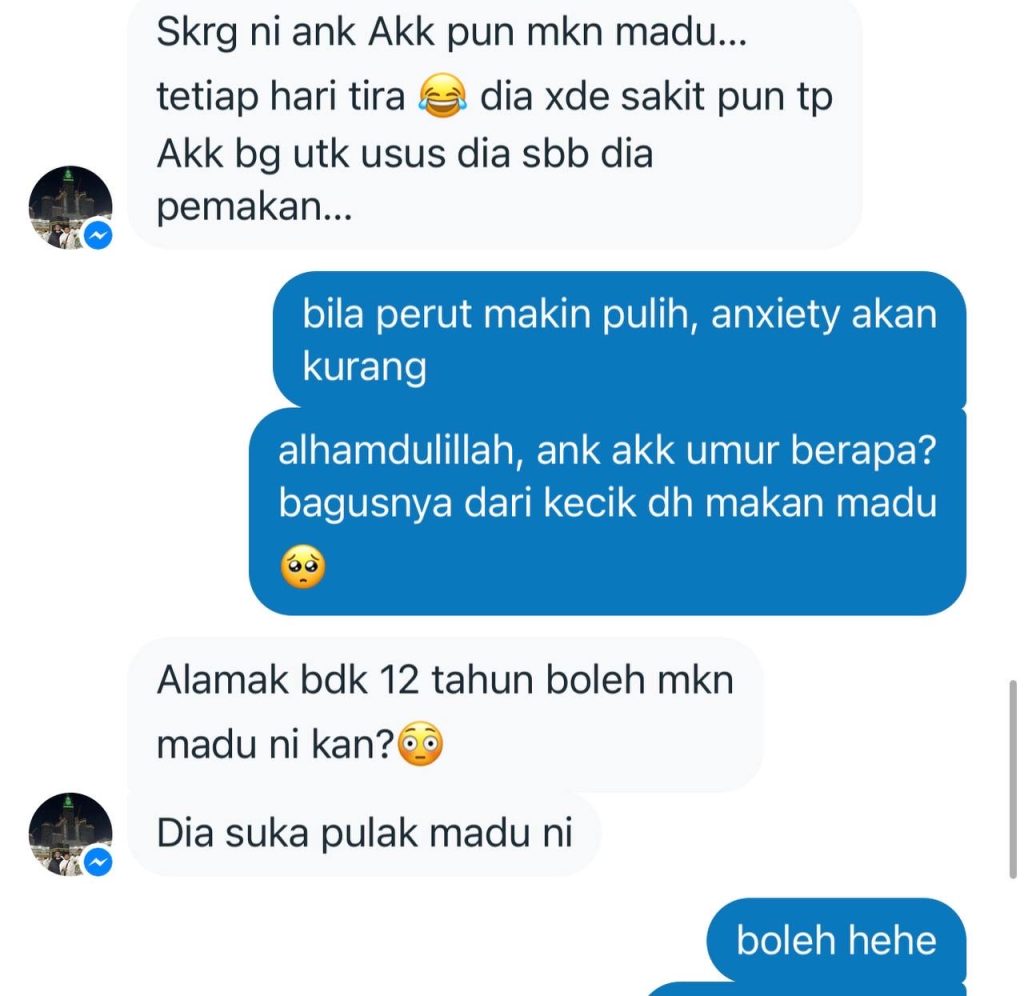Click Messenger badge on upper avatar
The height and width of the screenshot is (996, 1024).
coord(99,236)
